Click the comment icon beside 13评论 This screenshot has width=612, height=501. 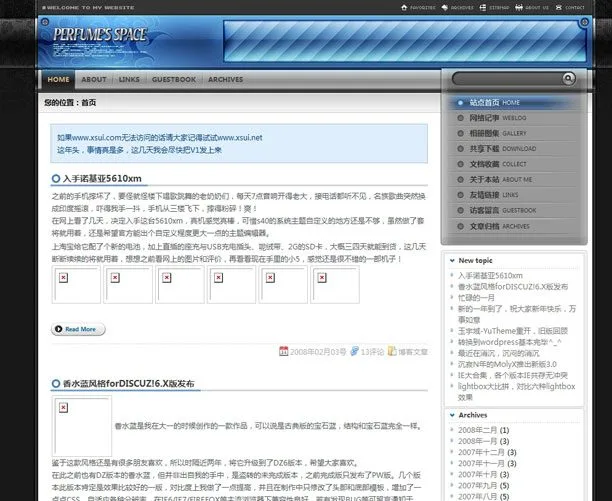pyautogui.click(x=355, y=351)
